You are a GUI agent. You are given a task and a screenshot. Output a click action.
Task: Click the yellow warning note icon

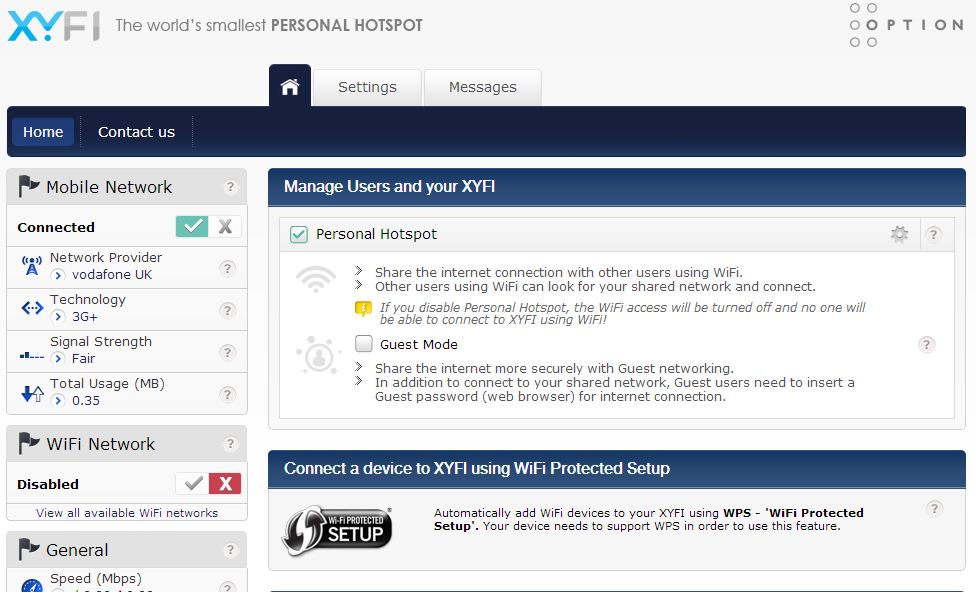pos(363,309)
